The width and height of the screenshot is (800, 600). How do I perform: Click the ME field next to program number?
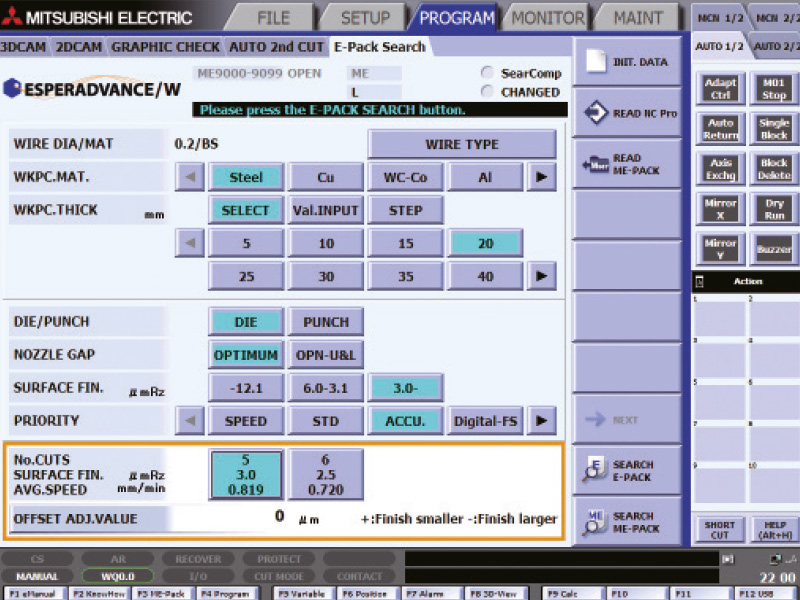(374, 73)
